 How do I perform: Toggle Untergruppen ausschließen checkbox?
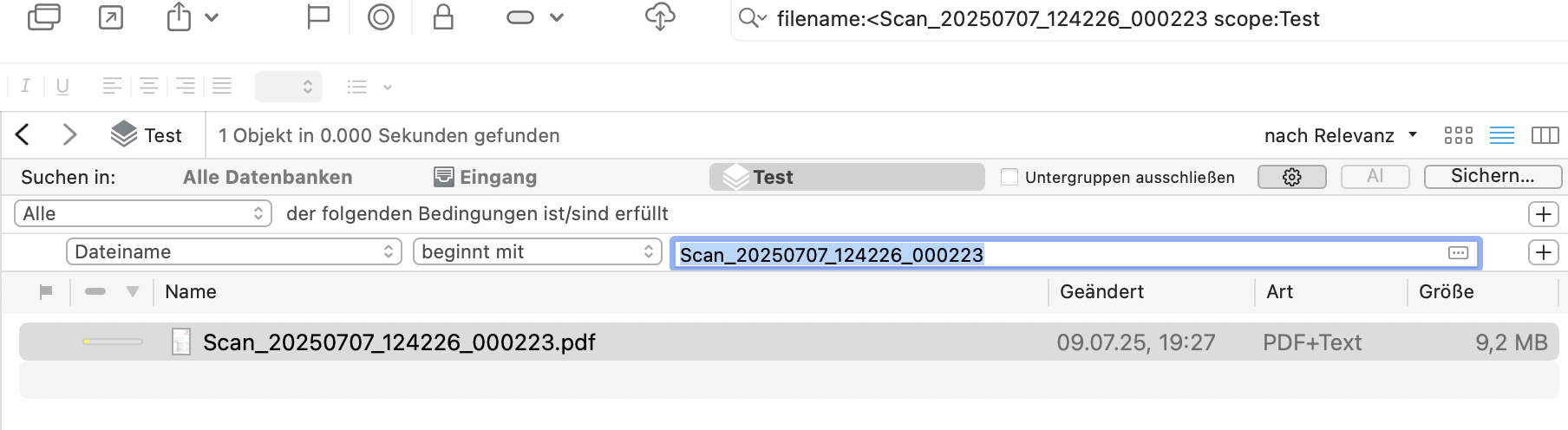coord(1009,177)
